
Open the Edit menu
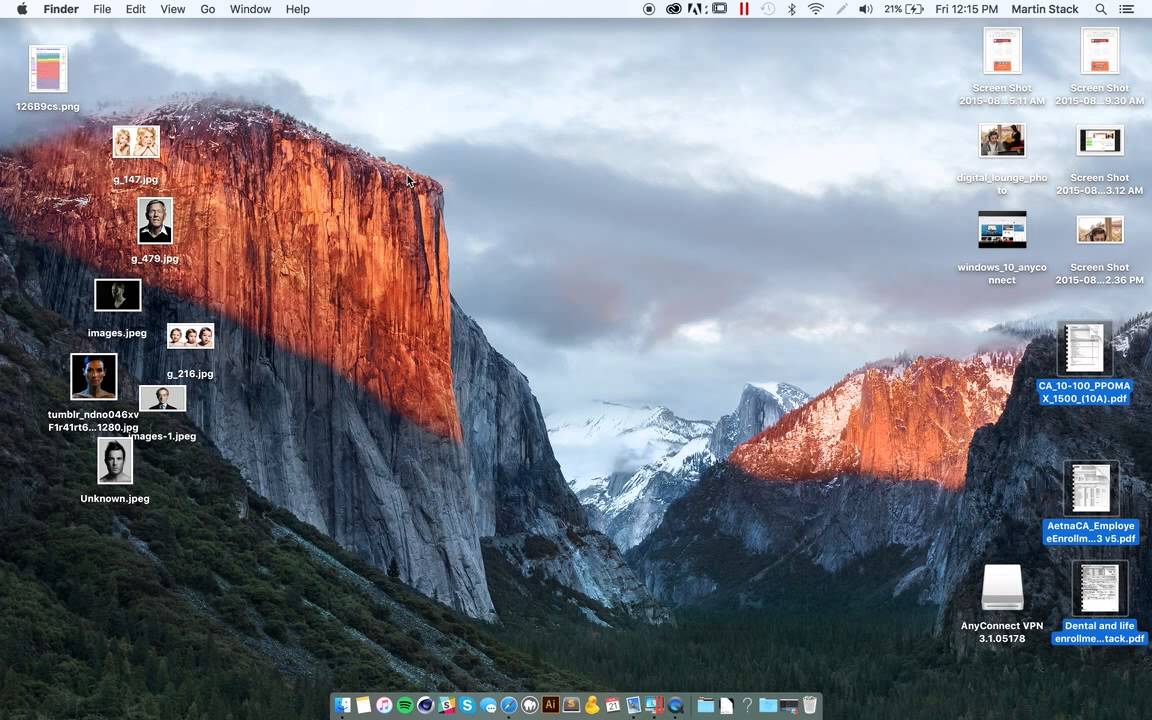click(135, 9)
